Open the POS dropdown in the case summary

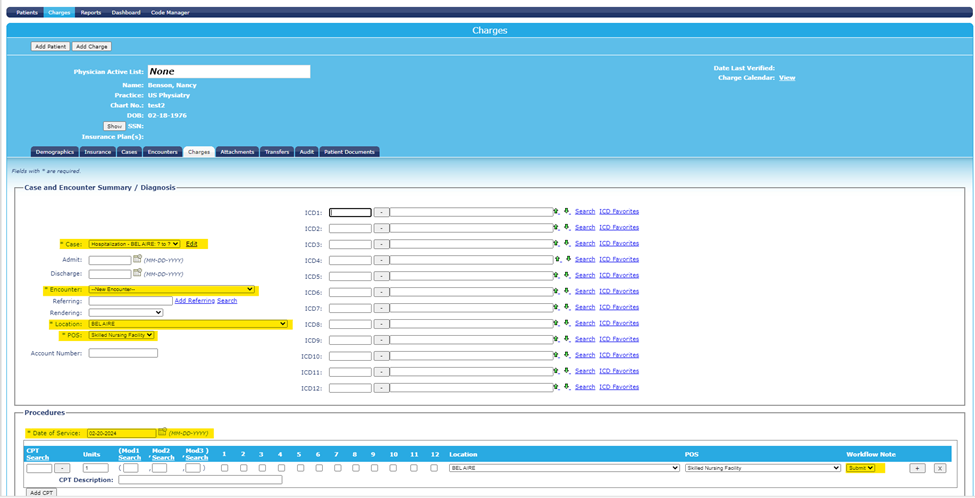[121, 335]
